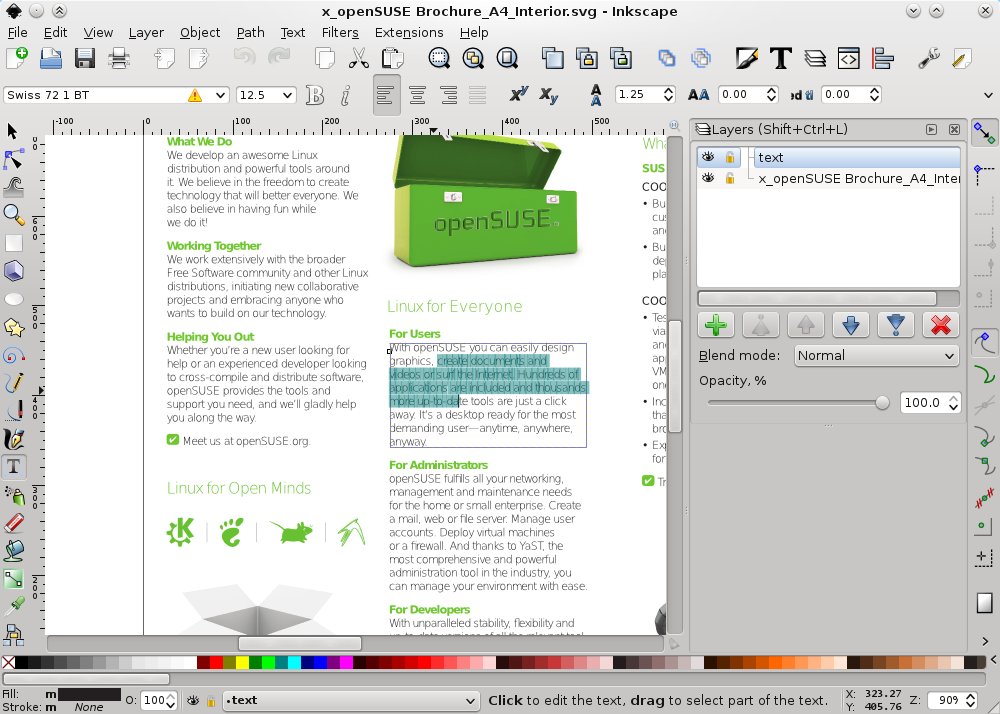Select the Zoom magnifier tool
Screen dimensions: 1000x714
tap(14, 215)
